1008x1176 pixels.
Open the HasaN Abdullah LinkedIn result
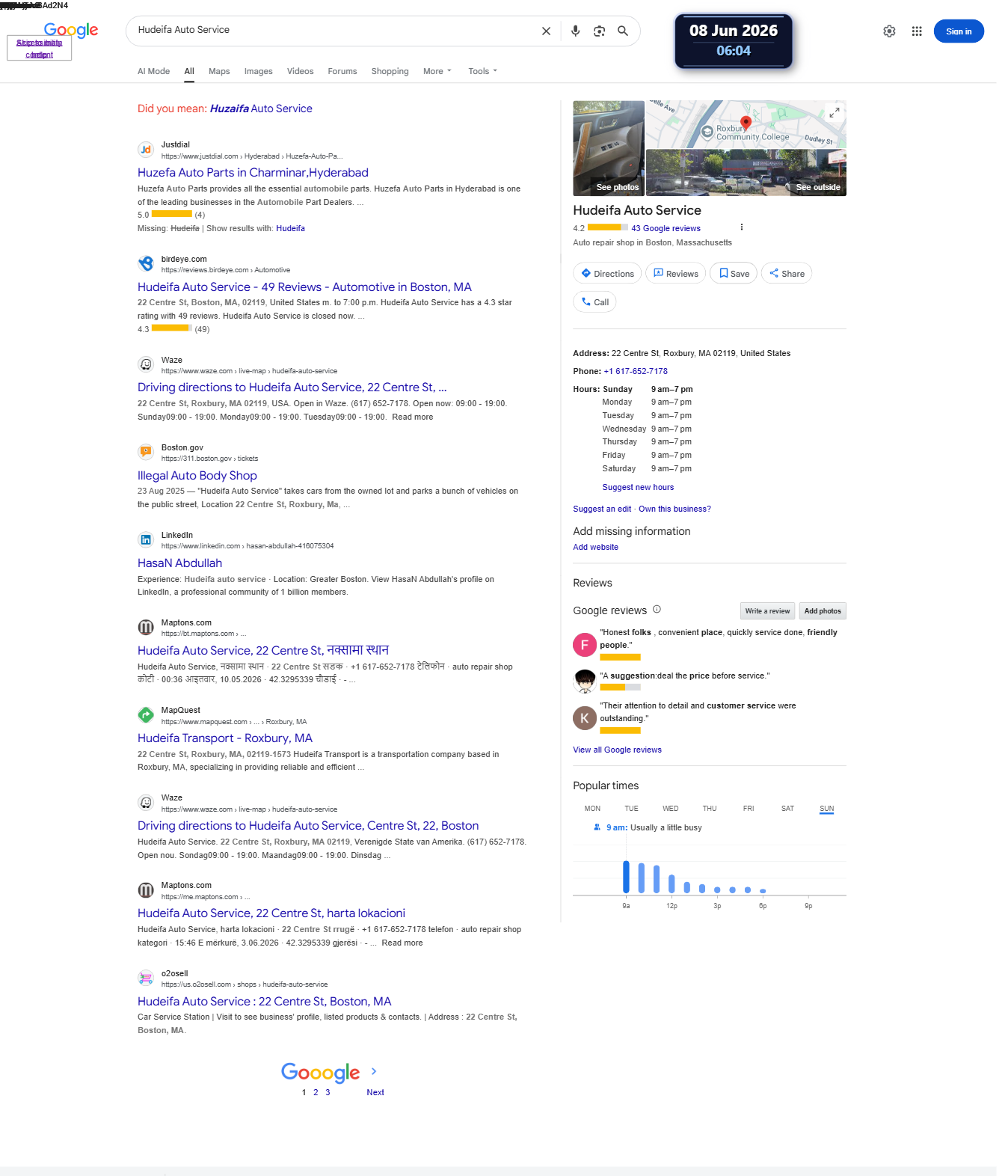coord(179,563)
